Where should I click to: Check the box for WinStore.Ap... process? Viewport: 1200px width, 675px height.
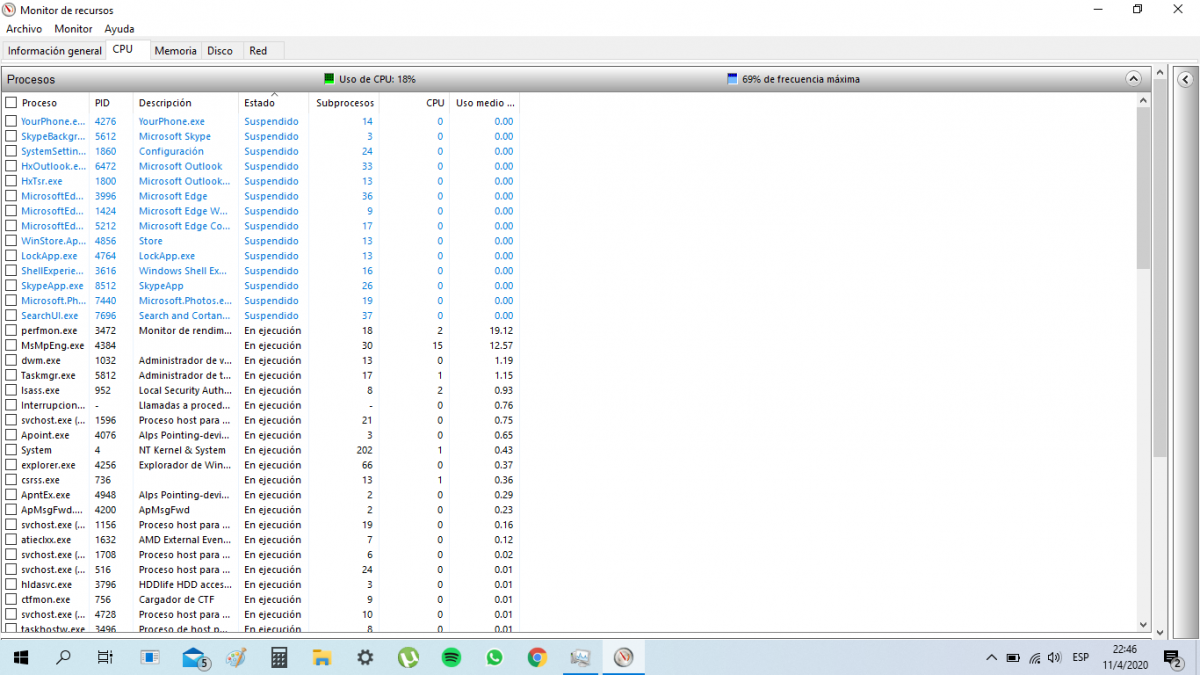pyautogui.click(x=11, y=241)
